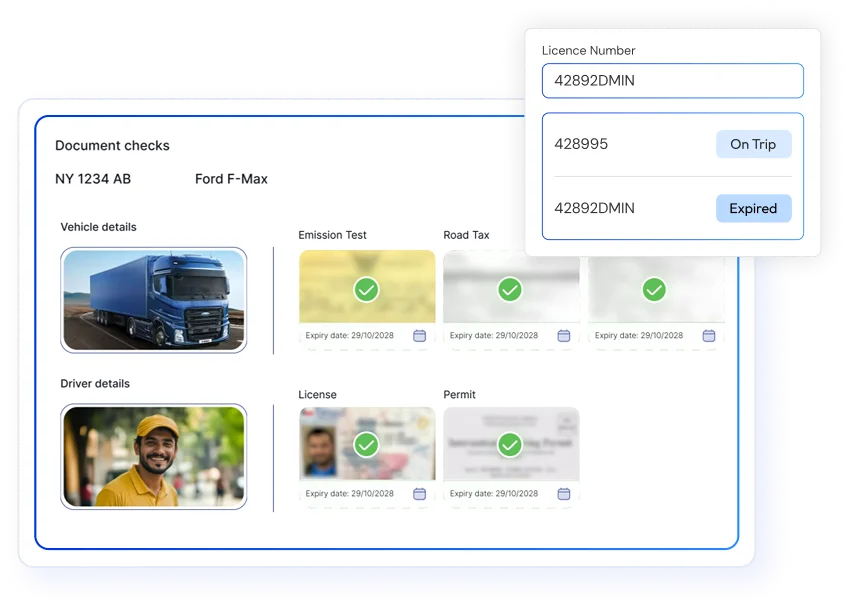Click the Ford F-Max vehicle model text

[231, 179]
